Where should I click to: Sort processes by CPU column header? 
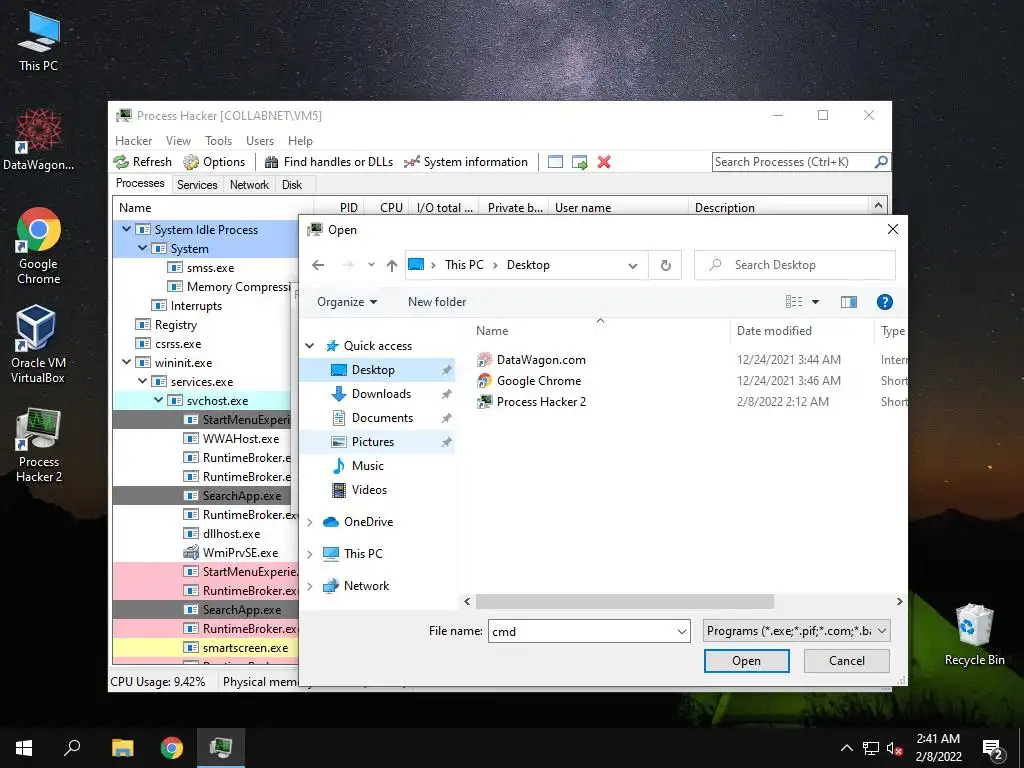(387, 207)
